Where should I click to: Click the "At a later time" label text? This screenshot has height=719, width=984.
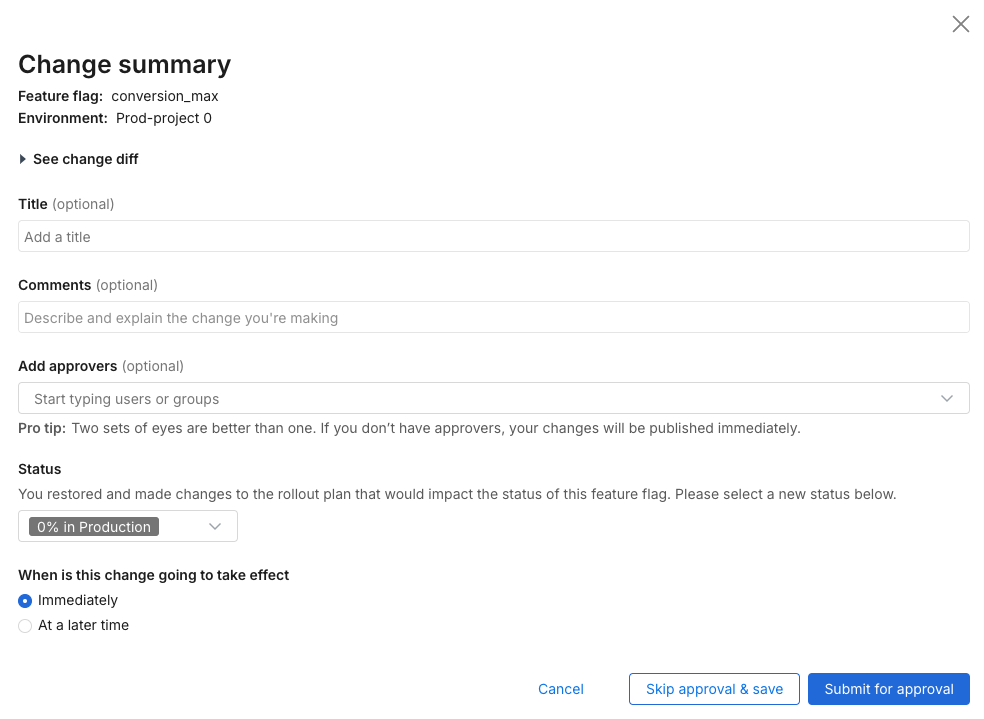coord(84,625)
